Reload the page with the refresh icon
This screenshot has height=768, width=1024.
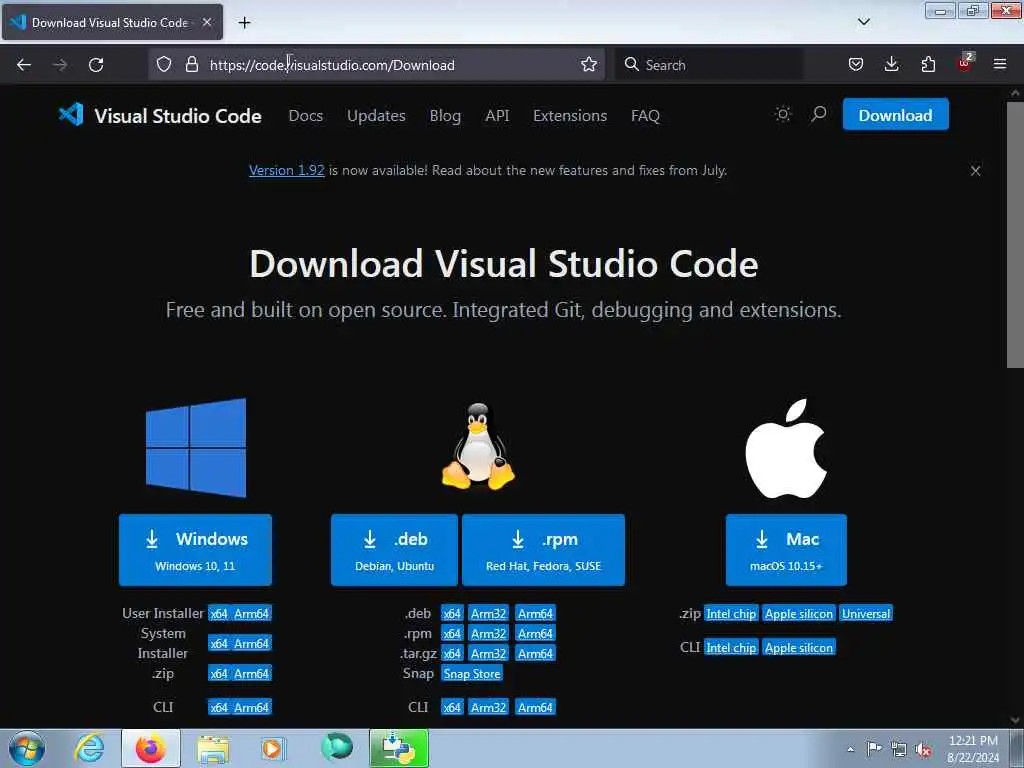[96, 65]
